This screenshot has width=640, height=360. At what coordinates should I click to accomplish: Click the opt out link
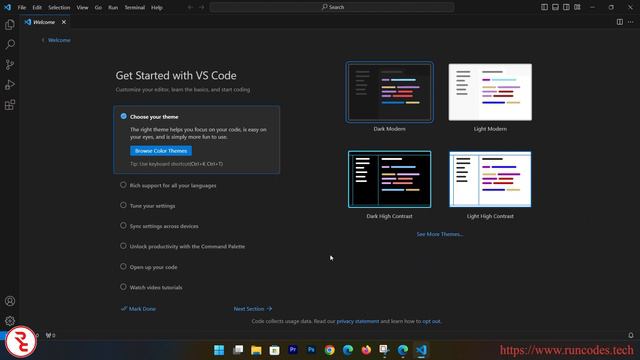pos(431,321)
